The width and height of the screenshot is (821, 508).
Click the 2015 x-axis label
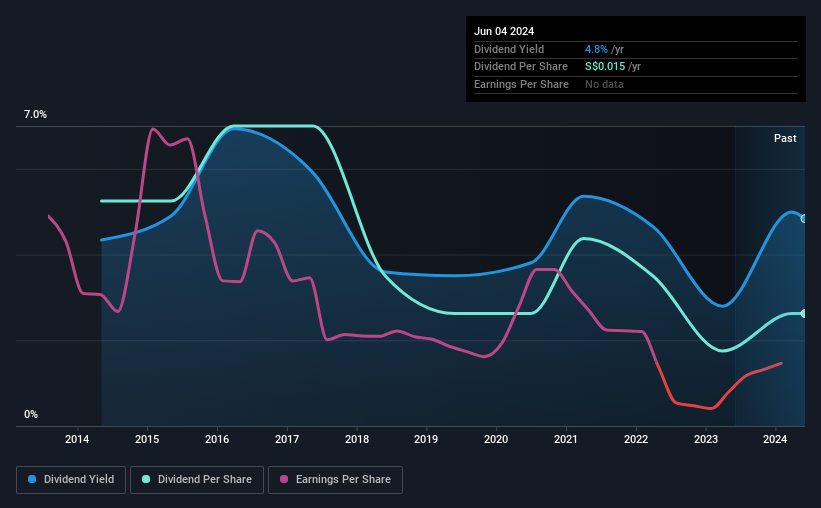(x=147, y=439)
